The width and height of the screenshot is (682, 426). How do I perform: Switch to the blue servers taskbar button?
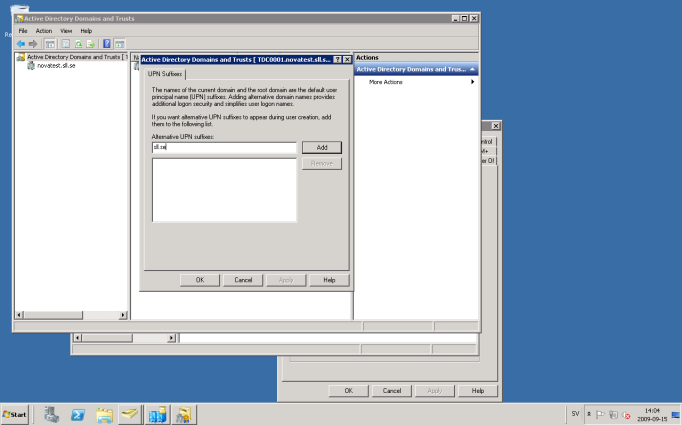(x=157, y=414)
